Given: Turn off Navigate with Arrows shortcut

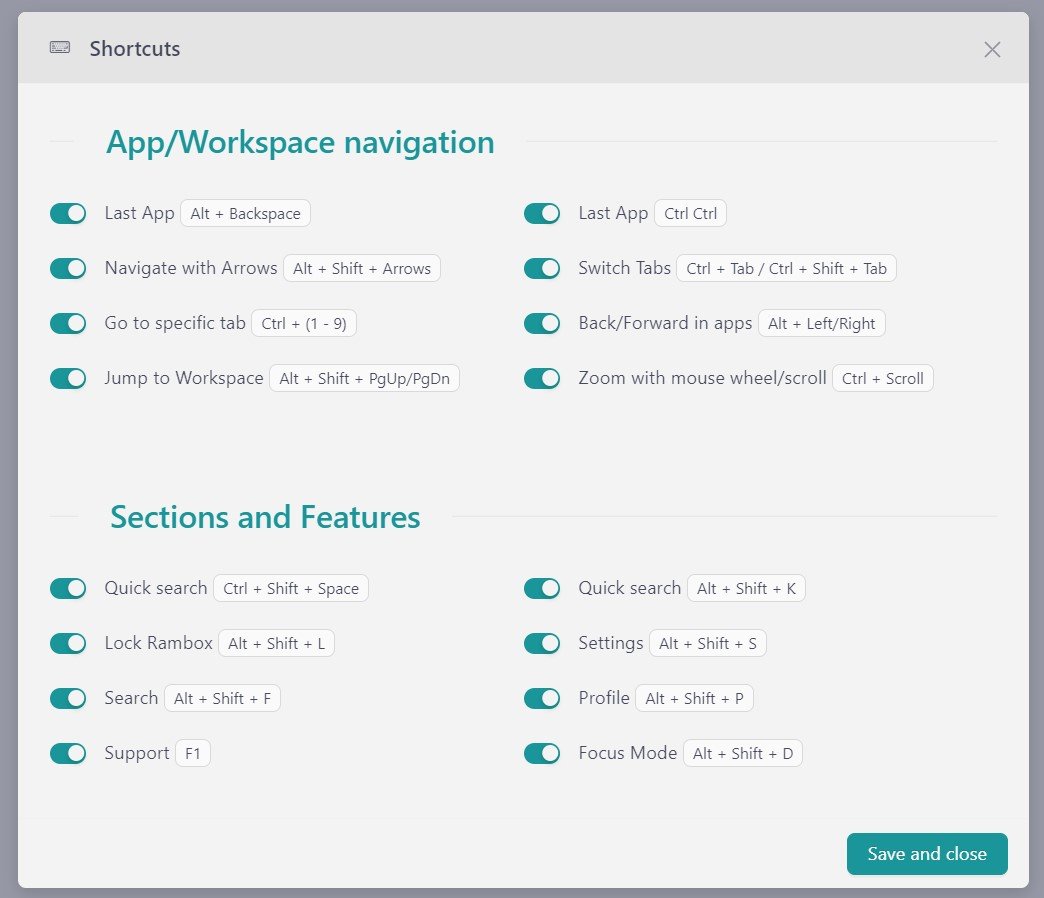Looking at the screenshot, I should click(x=68, y=268).
